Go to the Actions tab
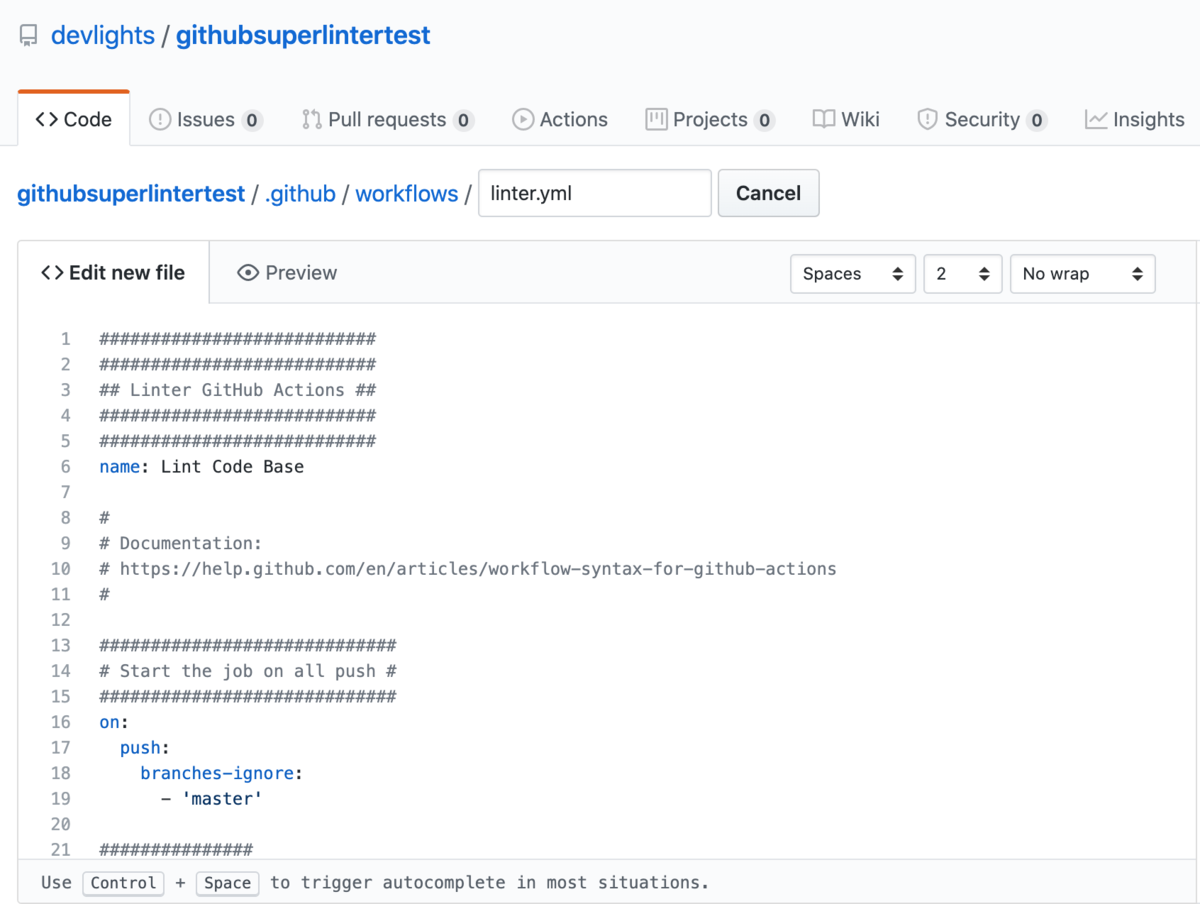The image size is (1200, 904). [560, 120]
